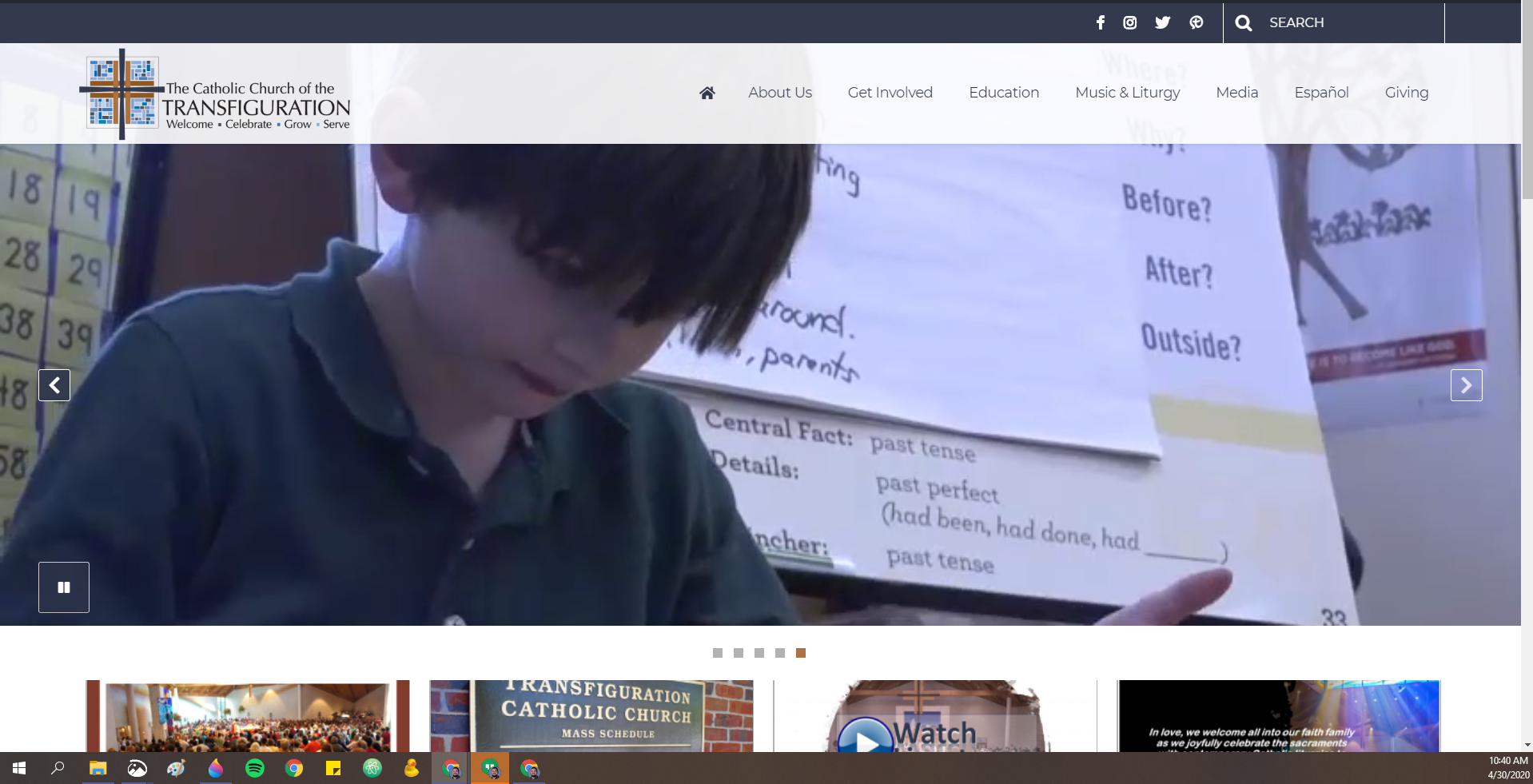Open the Education menu item

tap(1004, 93)
